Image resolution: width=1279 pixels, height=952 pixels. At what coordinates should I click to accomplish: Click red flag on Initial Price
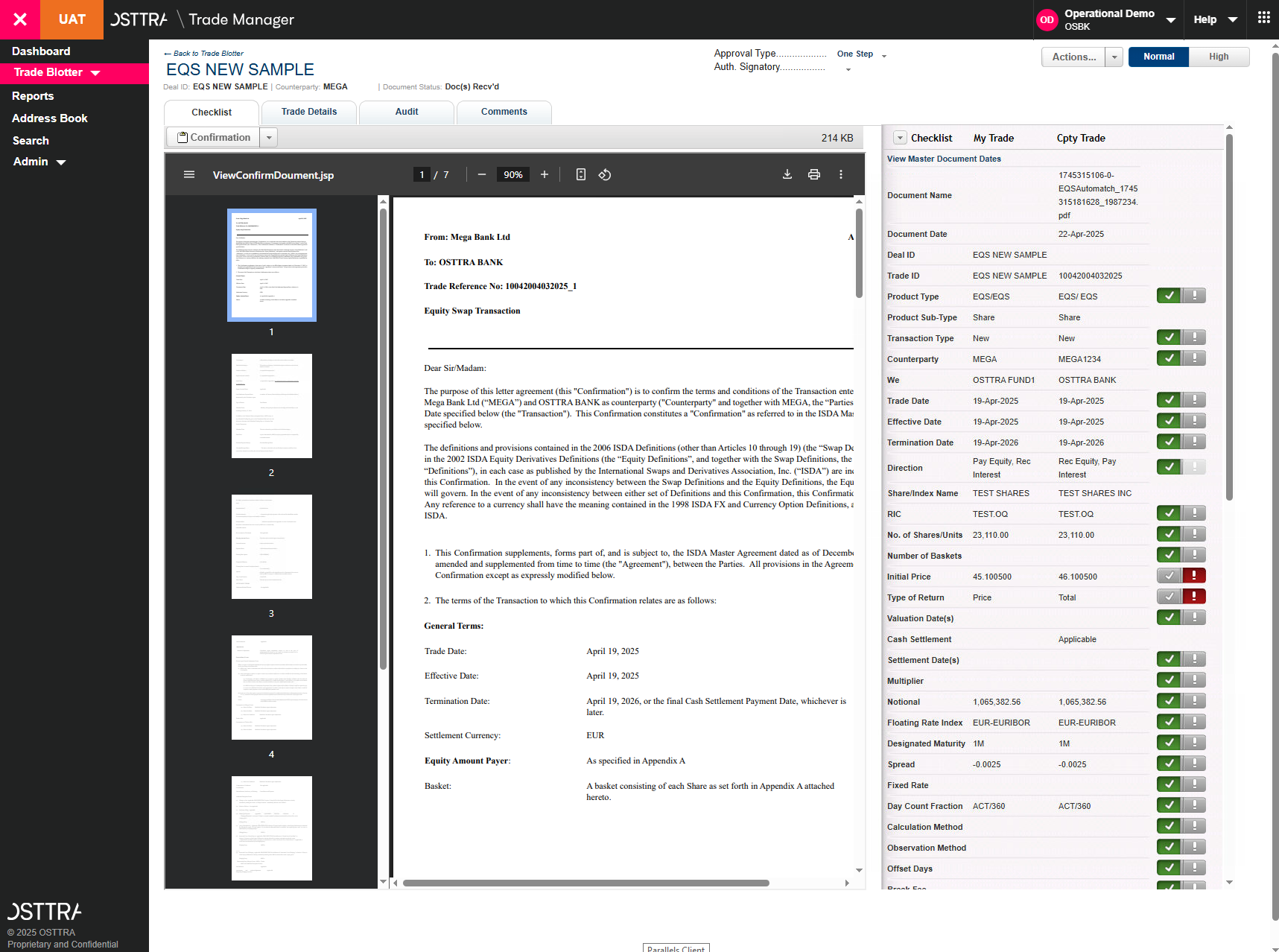(1194, 576)
